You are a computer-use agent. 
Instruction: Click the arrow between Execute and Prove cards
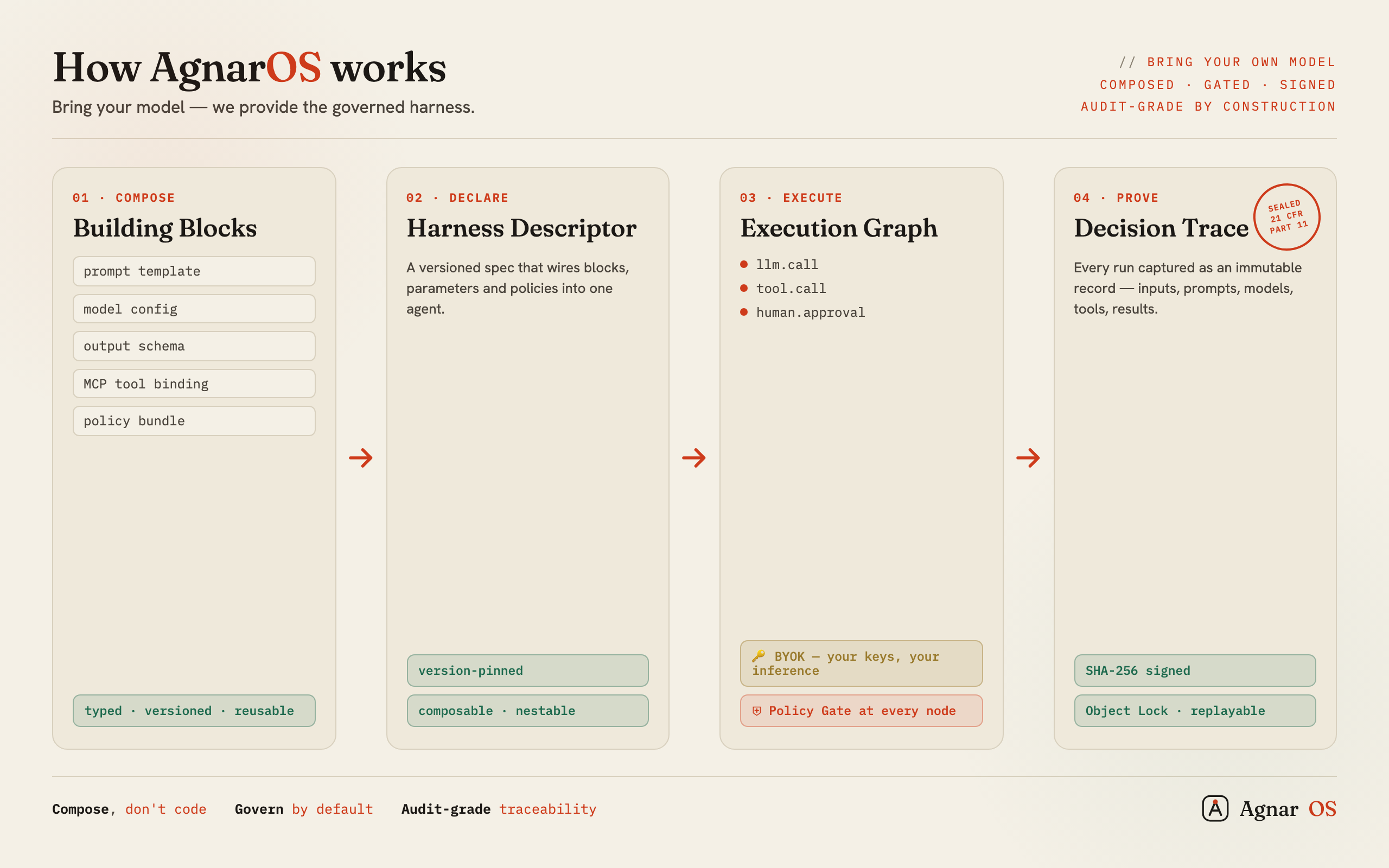(x=1028, y=457)
